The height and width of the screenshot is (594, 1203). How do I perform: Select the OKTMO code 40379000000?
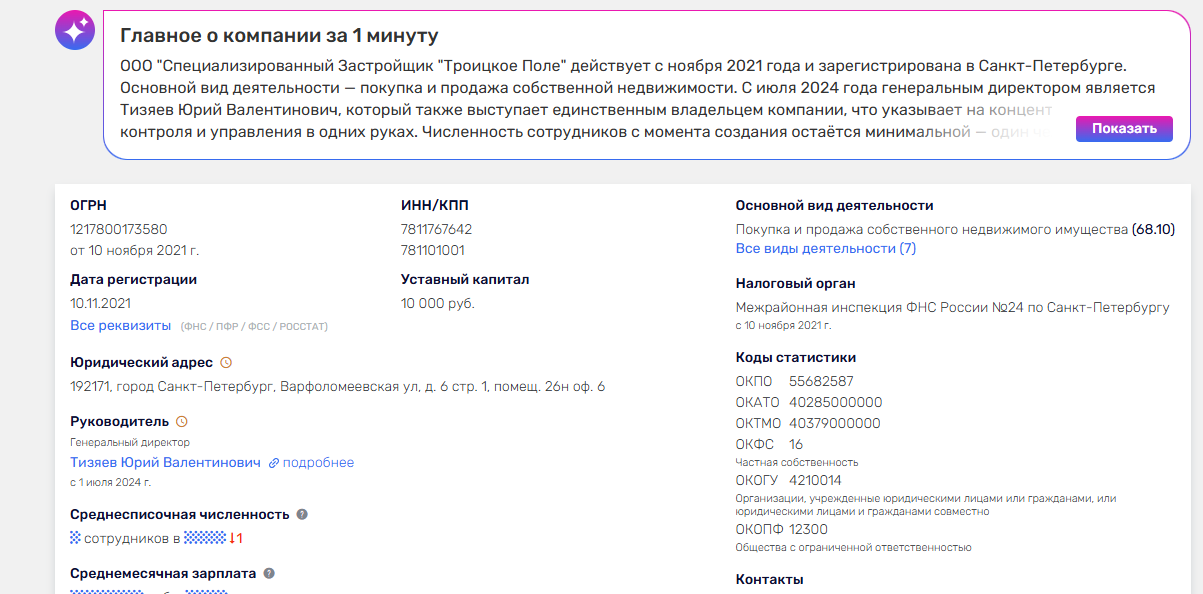(x=835, y=423)
